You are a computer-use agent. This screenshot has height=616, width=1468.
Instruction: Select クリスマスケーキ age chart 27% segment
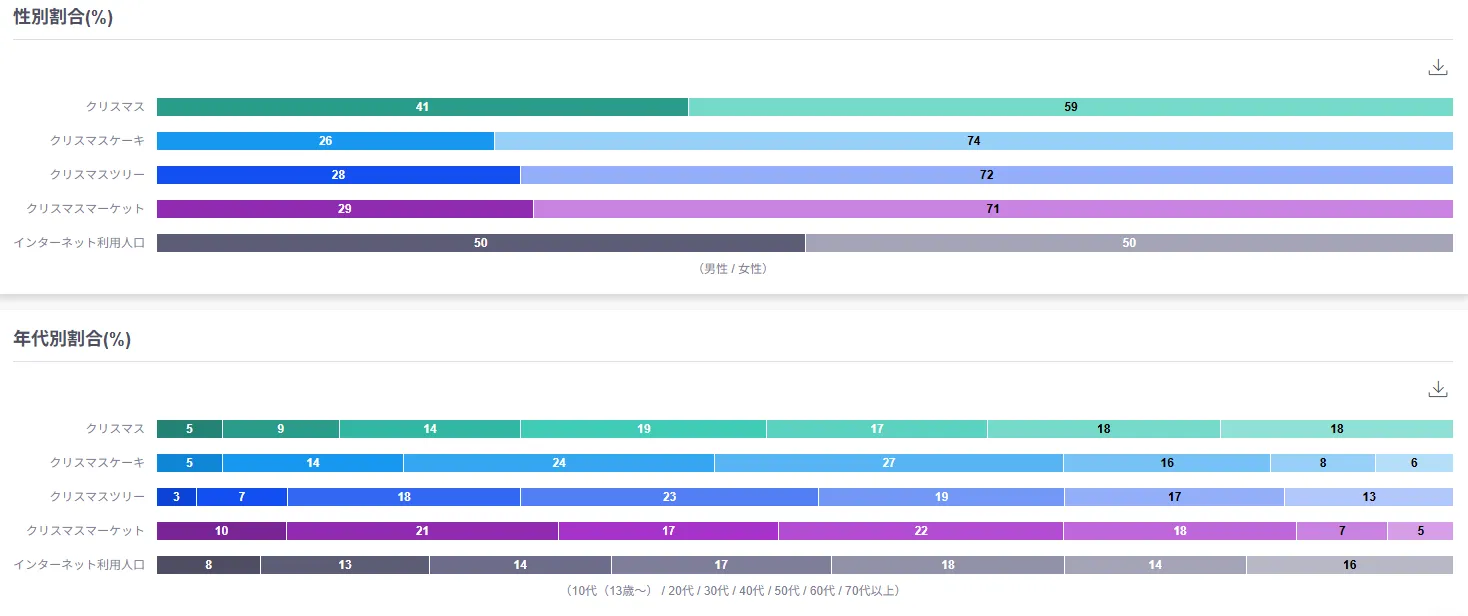888,463
